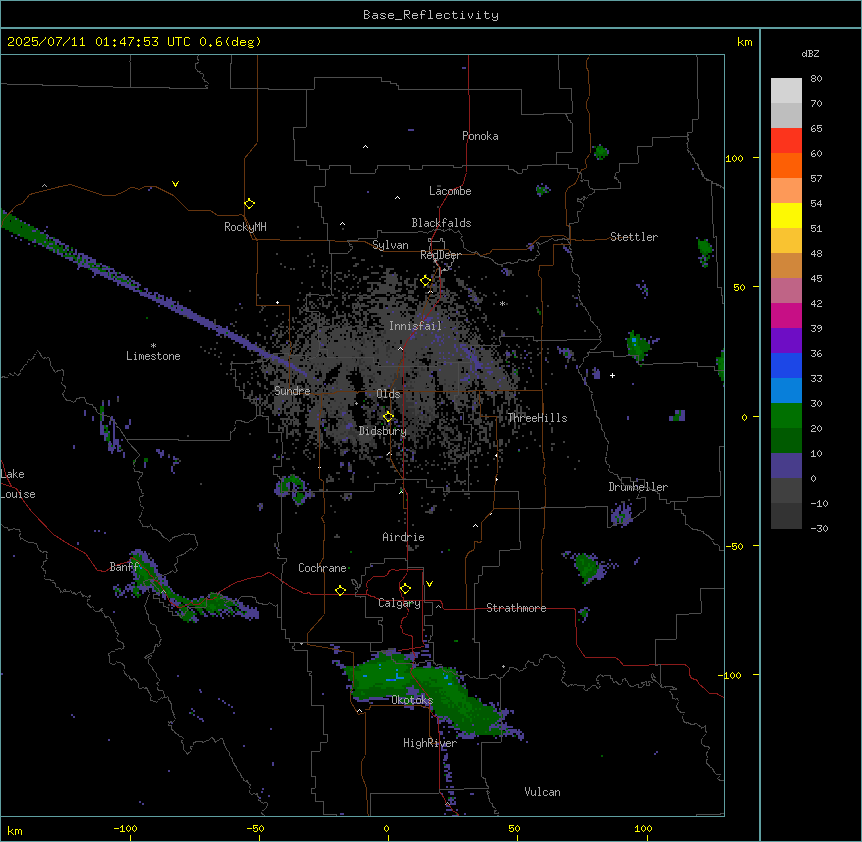Click the yellow diamond marker above Calgary
862x842 pixels.
[405, 589]
